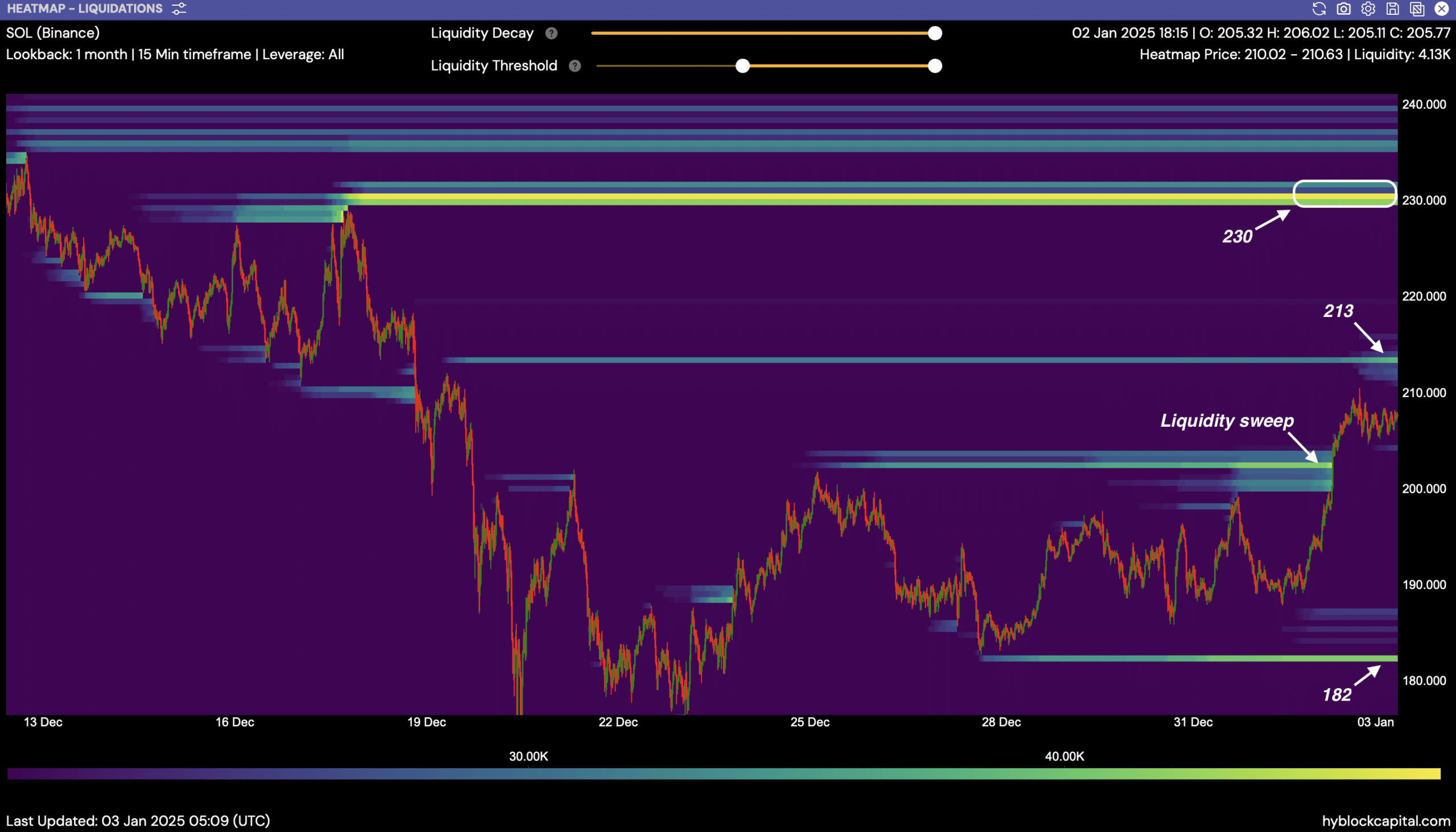Close the heatmap panel with the X
The height and width of the screenshot is (832, 1456).
pyautogui.click(x=1442, y=9)
